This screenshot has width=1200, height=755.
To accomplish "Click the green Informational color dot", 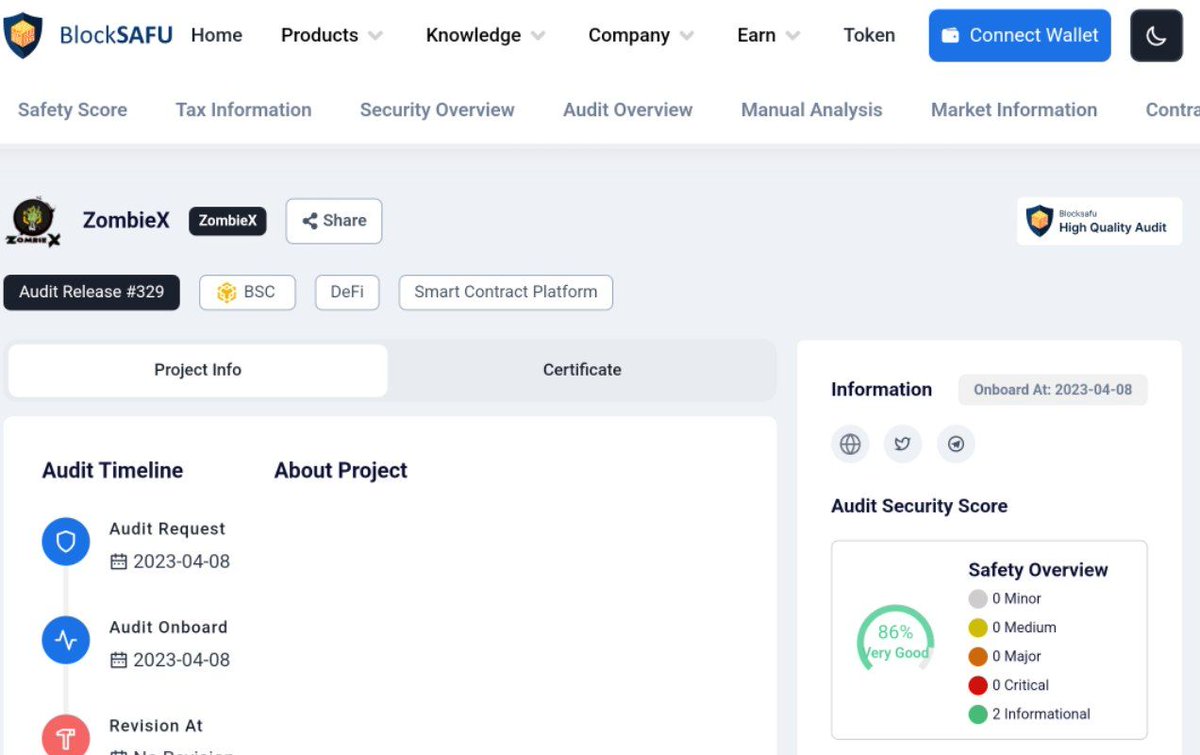I will pos(978,715).
